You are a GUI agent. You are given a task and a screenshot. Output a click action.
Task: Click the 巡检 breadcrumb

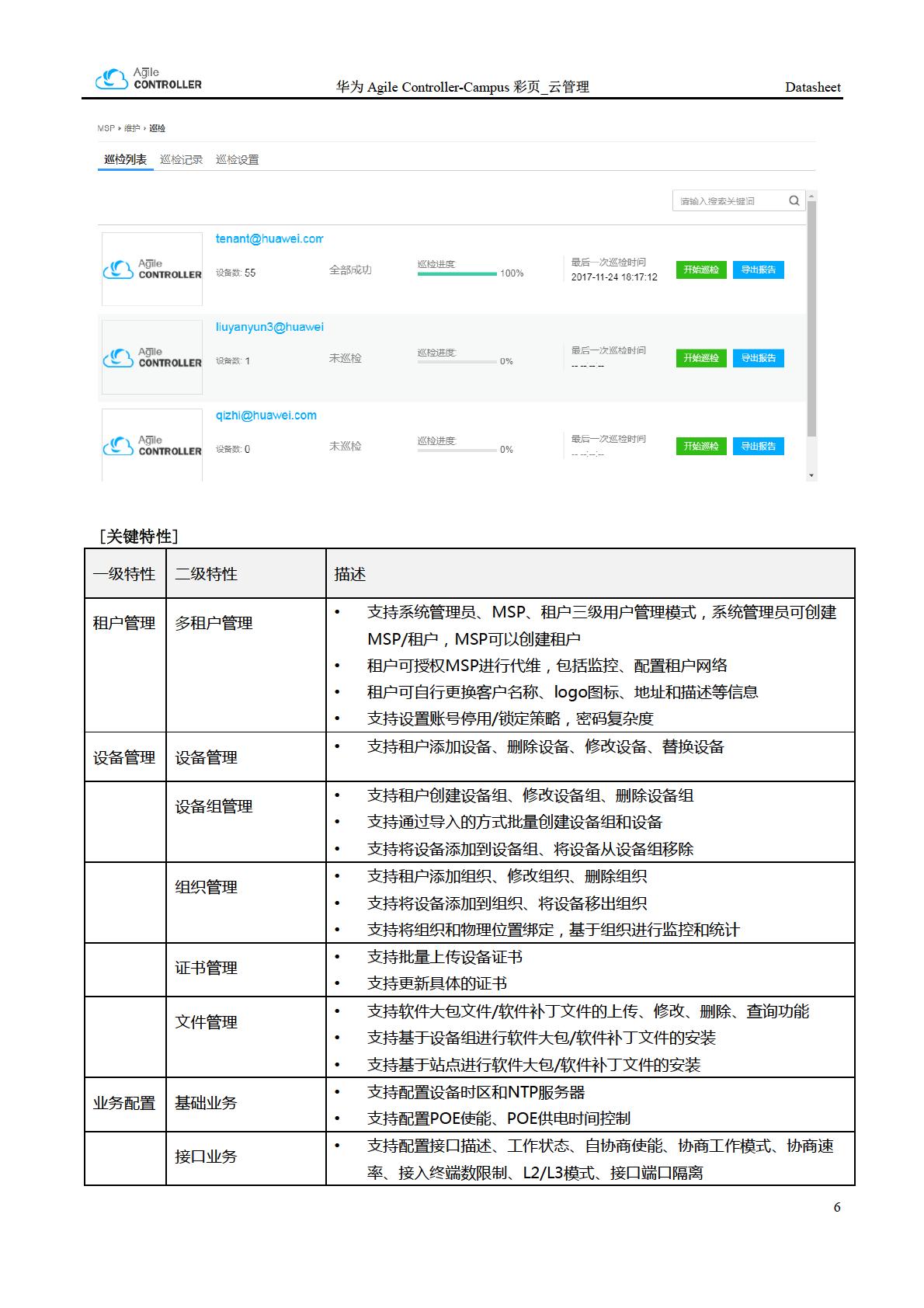point(157,128)
